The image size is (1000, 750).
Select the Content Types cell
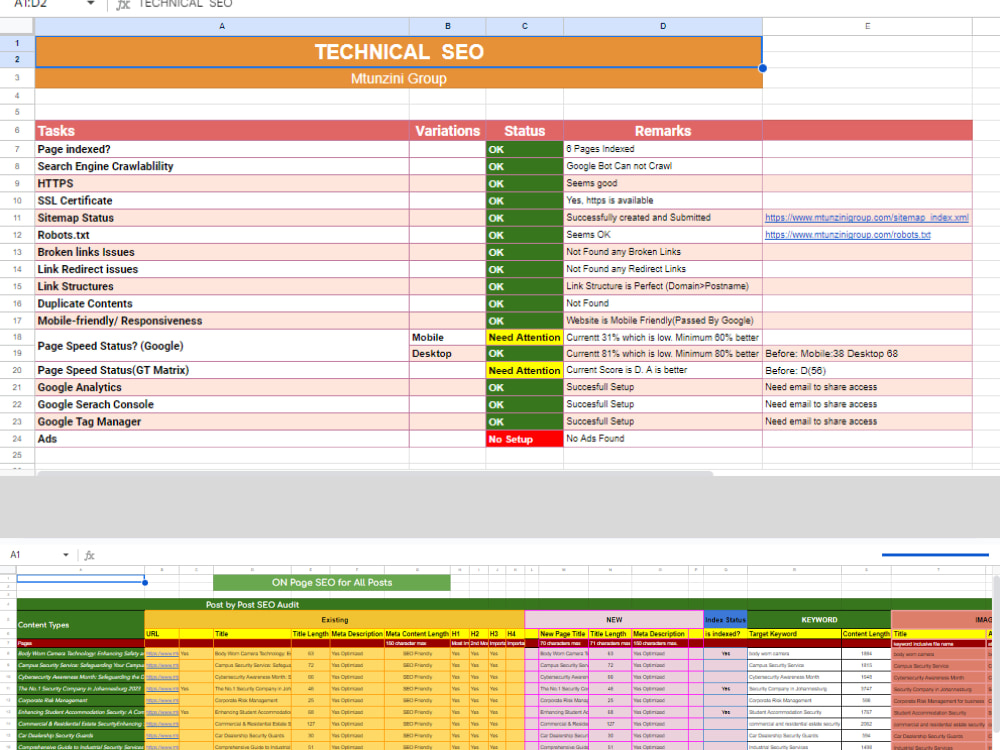[80, 625]
